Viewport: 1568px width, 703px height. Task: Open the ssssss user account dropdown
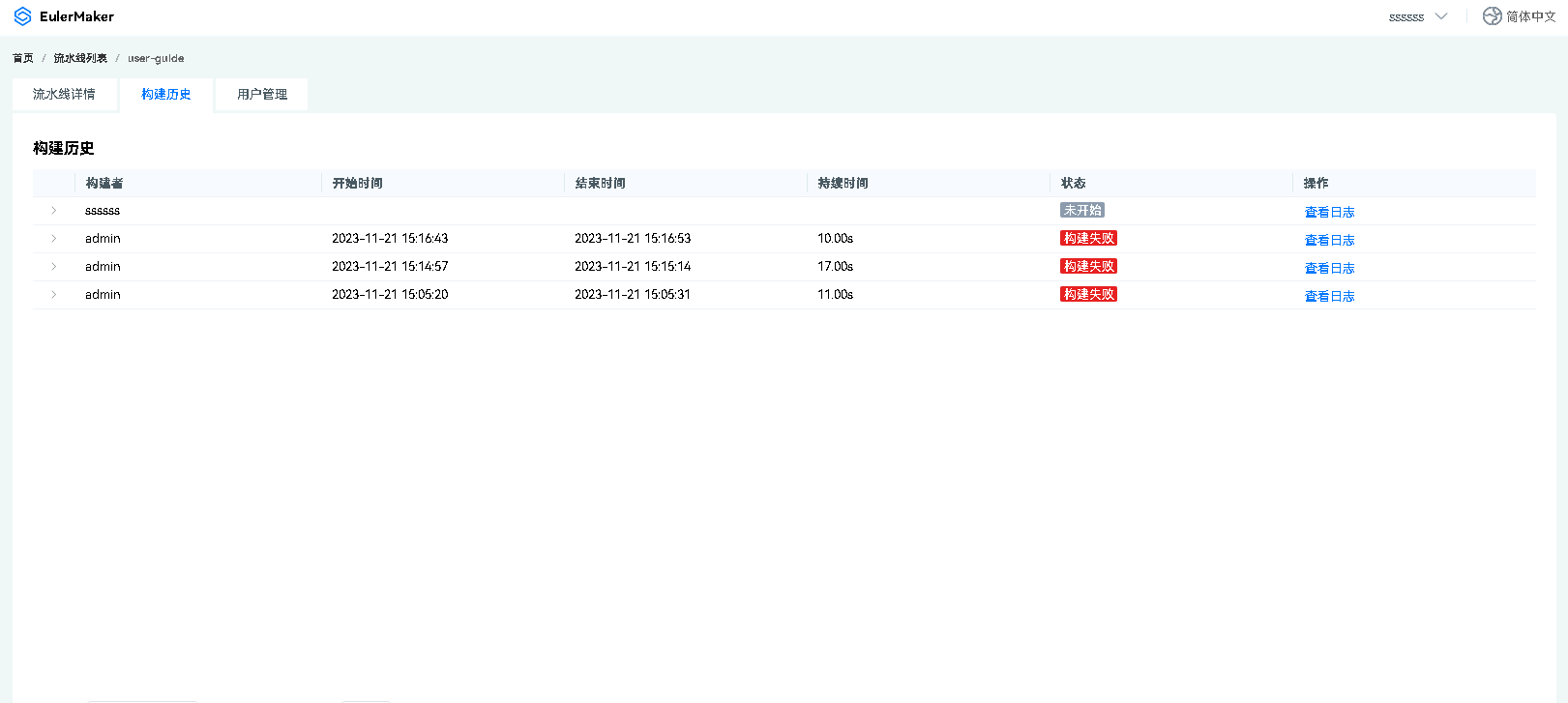click(x=1417, y=16)
